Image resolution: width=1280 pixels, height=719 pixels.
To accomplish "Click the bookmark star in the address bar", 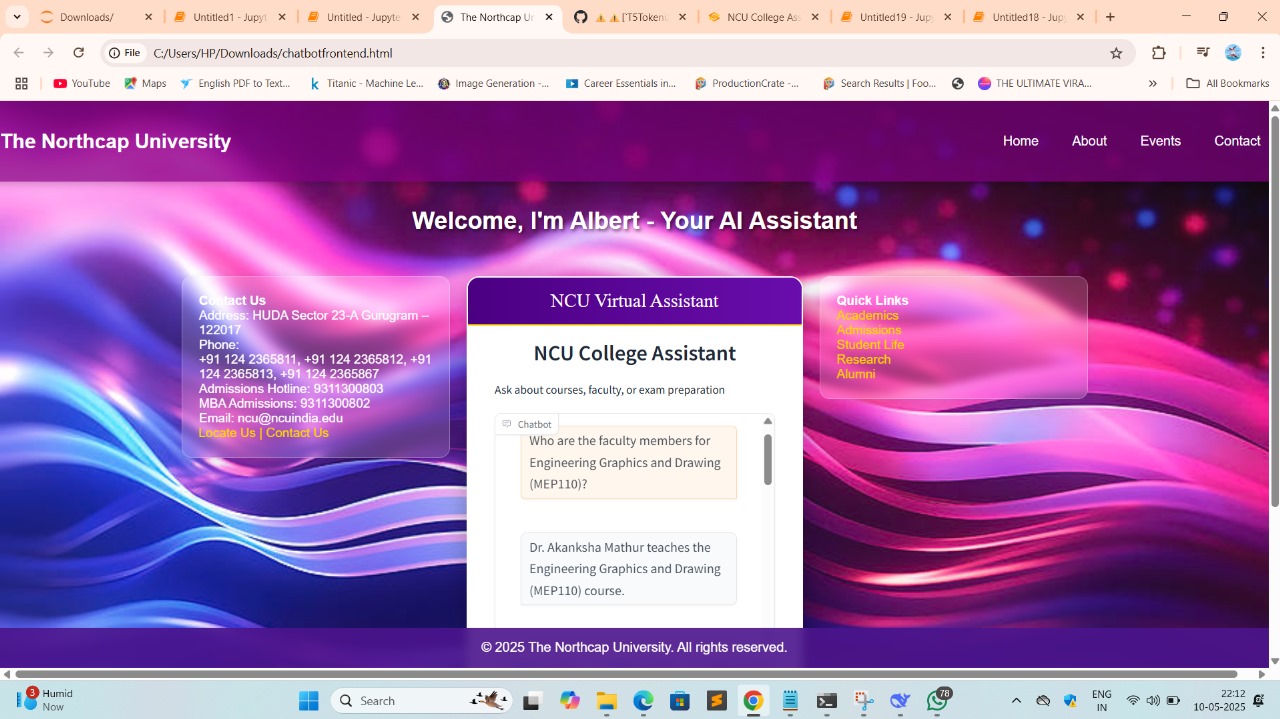I will coord(1116,52).
